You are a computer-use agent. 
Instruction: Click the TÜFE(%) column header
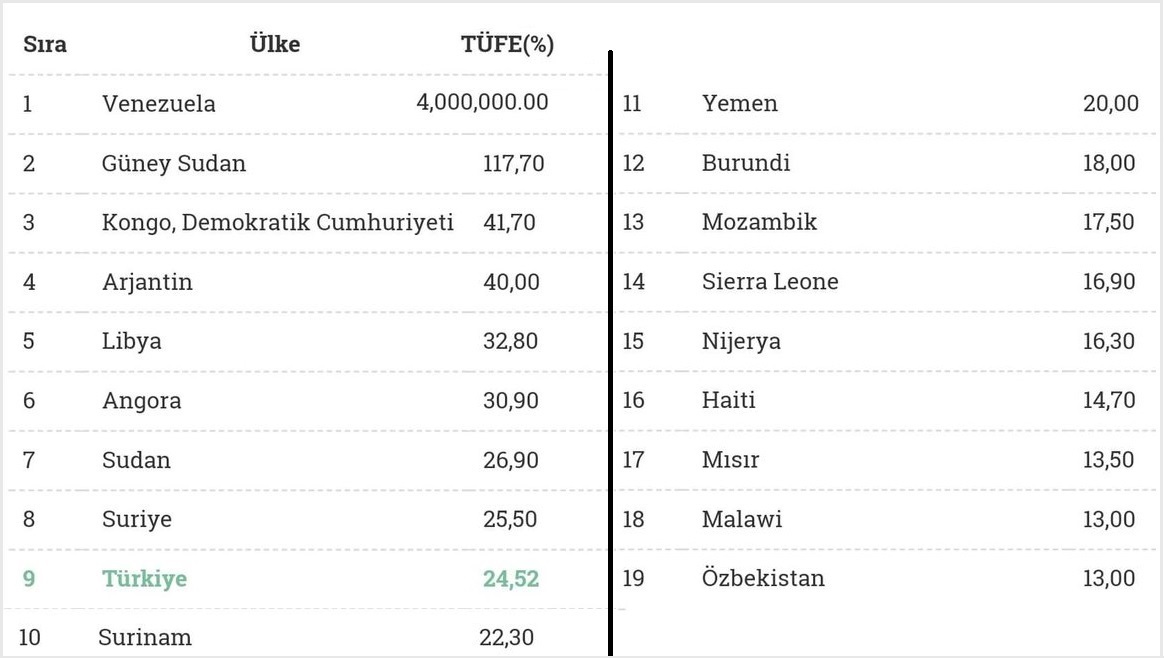click(x=507, y=44)
